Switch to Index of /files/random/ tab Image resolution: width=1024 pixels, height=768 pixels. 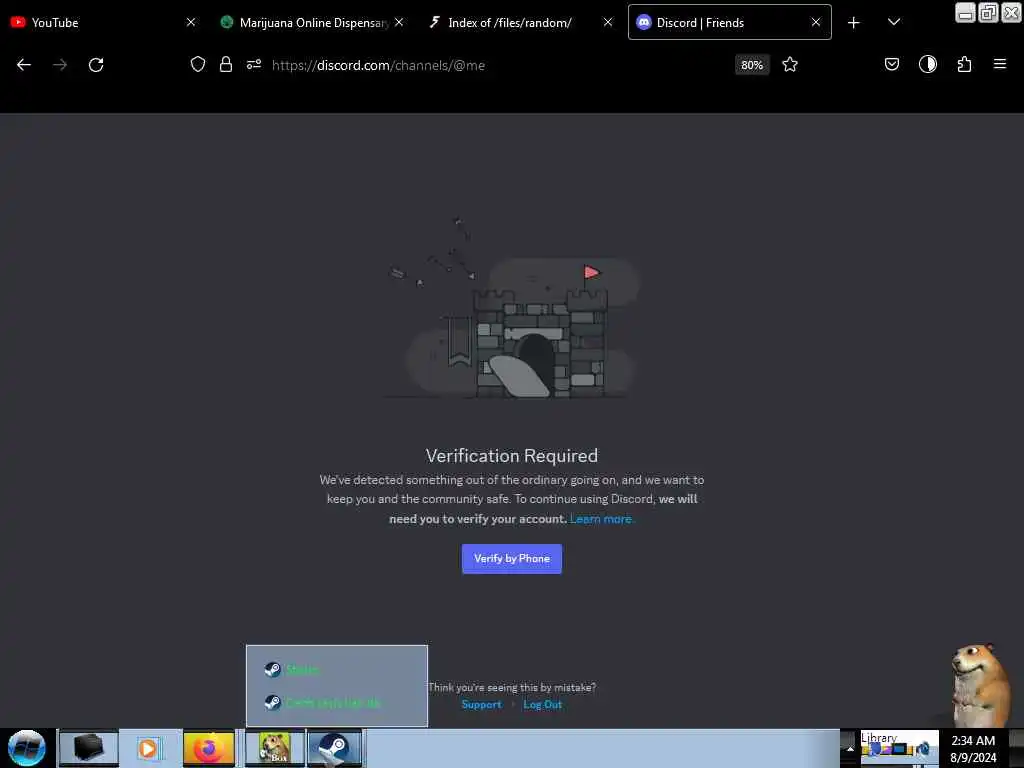click(509, 23)
